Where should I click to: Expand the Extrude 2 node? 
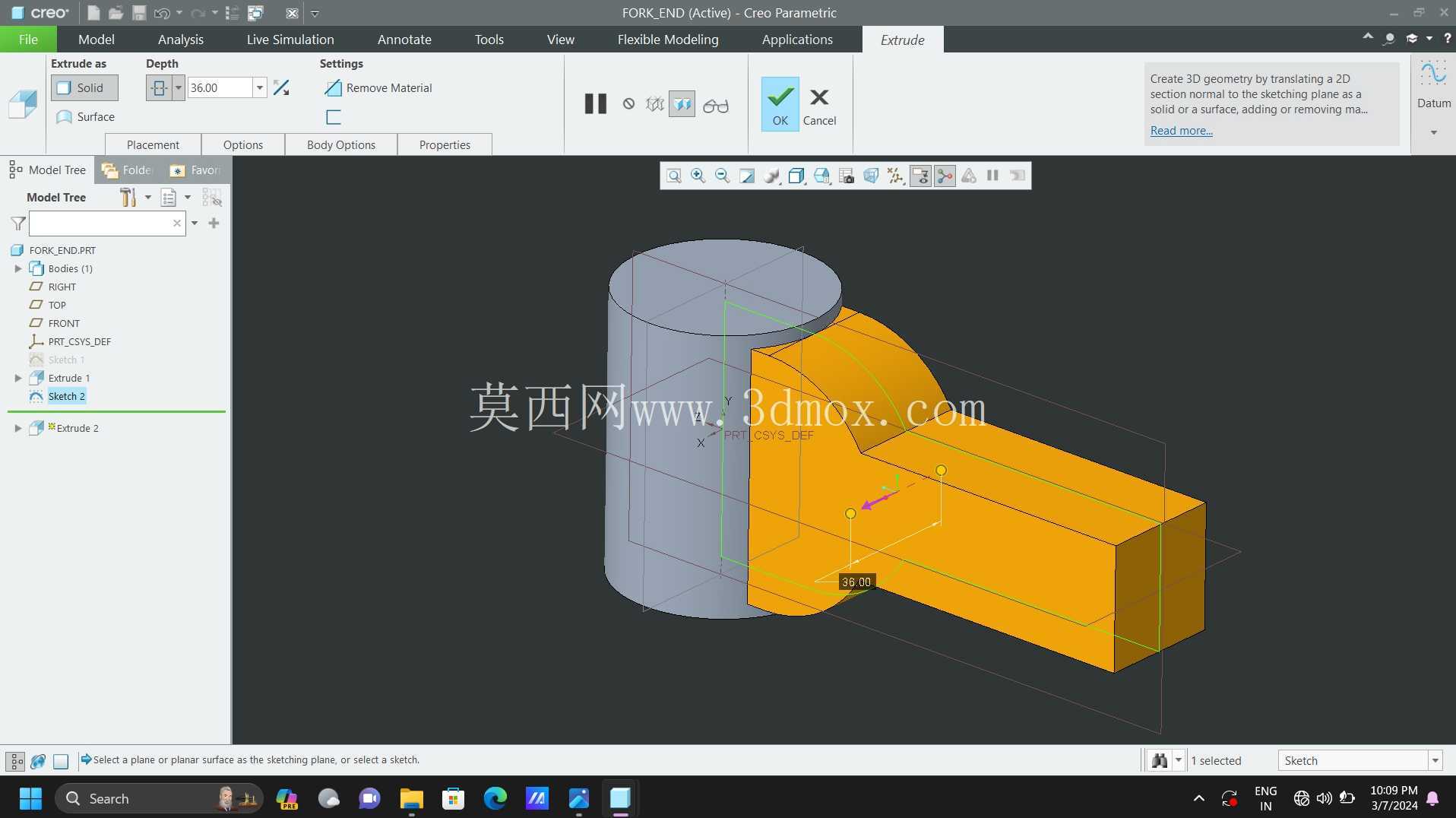pyautogui.click(x=18, y=428)
